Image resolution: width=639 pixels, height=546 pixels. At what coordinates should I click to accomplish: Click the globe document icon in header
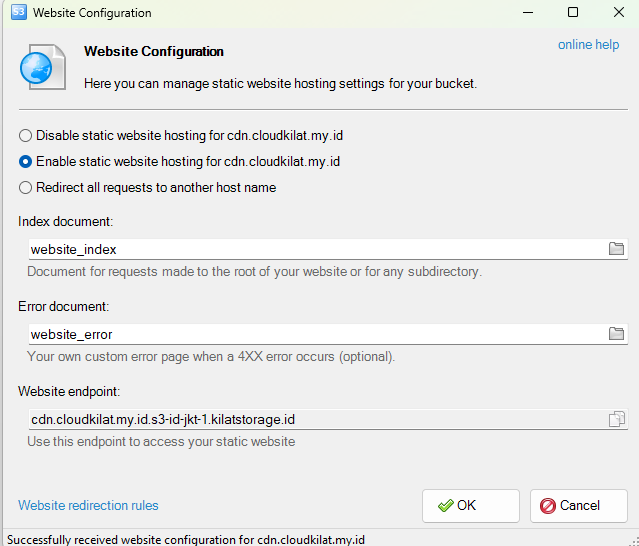tap(42, 67)
